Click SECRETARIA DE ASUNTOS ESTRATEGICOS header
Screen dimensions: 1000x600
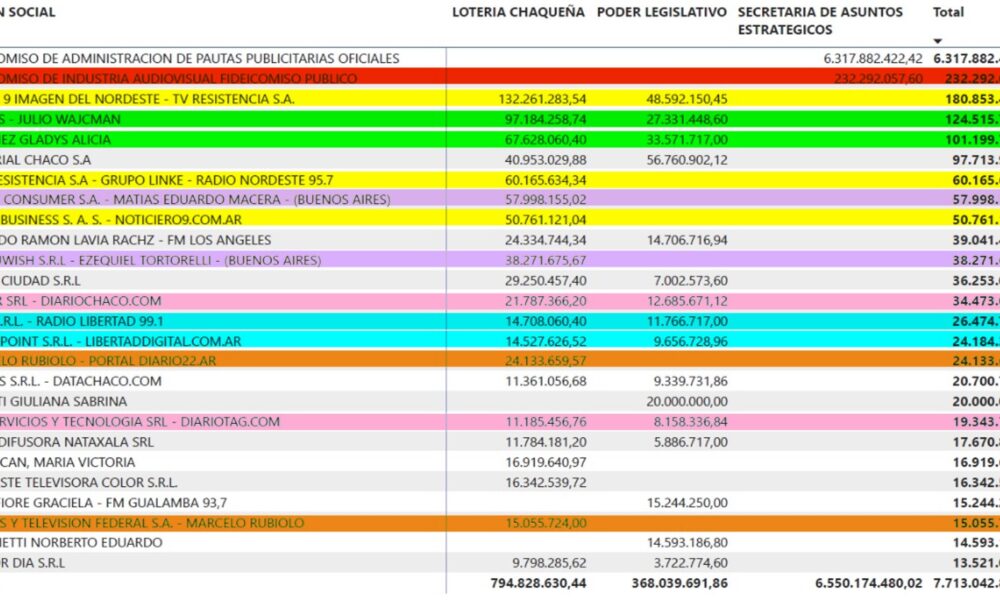click(820, 21)
